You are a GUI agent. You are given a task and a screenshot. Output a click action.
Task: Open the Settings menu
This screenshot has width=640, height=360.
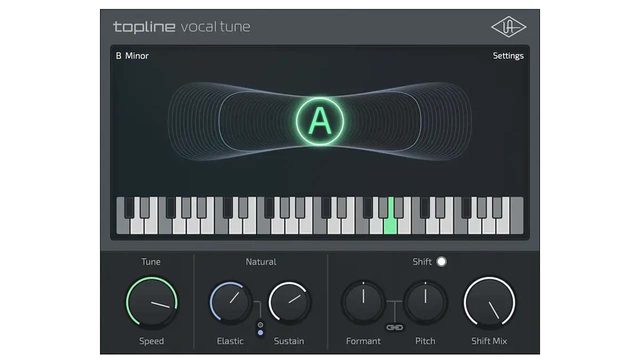(508, 56)
